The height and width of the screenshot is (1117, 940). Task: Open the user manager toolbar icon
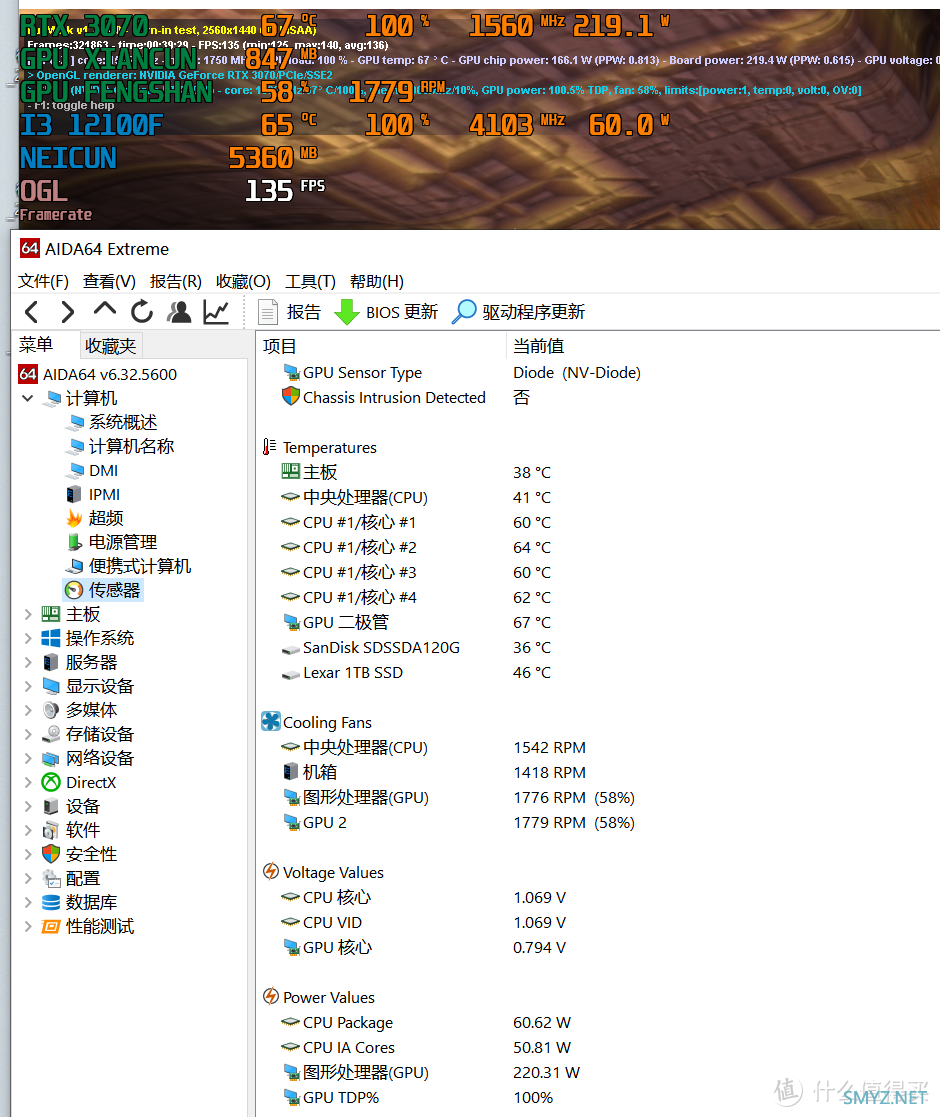point(179,312)
